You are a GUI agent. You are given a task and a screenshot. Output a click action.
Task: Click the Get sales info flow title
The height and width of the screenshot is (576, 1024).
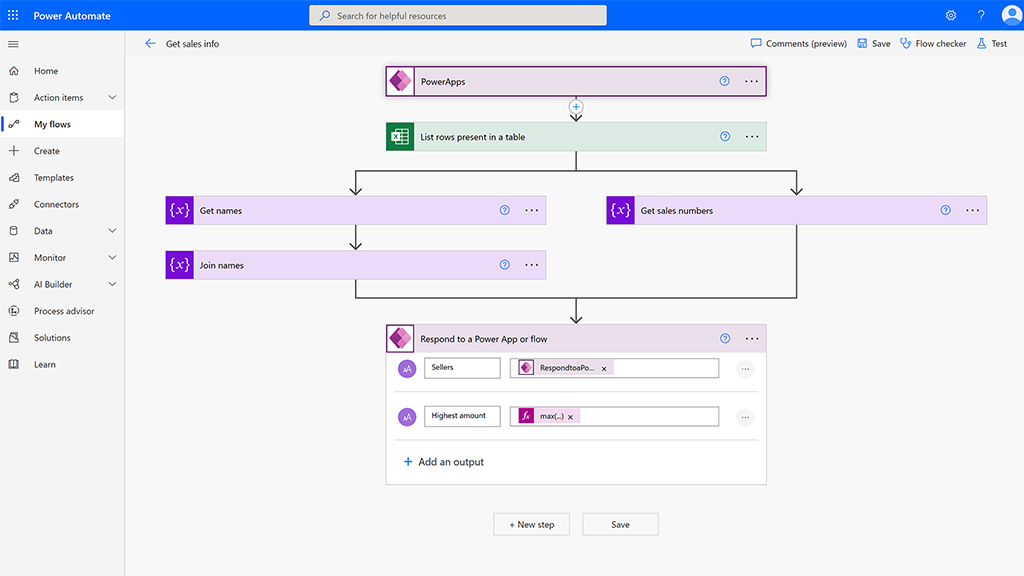click(193, 44)
